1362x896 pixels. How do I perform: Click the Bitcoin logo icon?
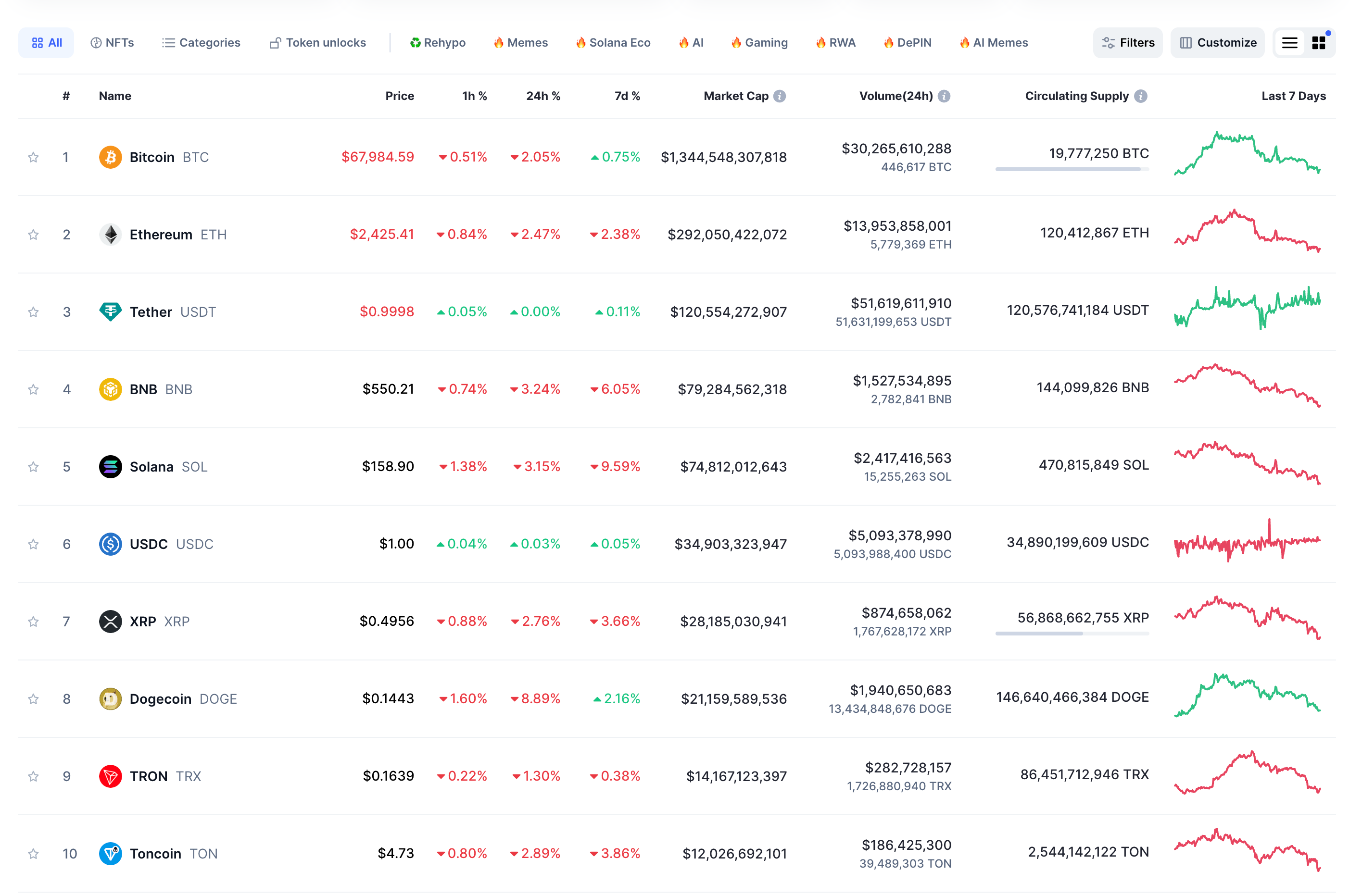(111, 157)
